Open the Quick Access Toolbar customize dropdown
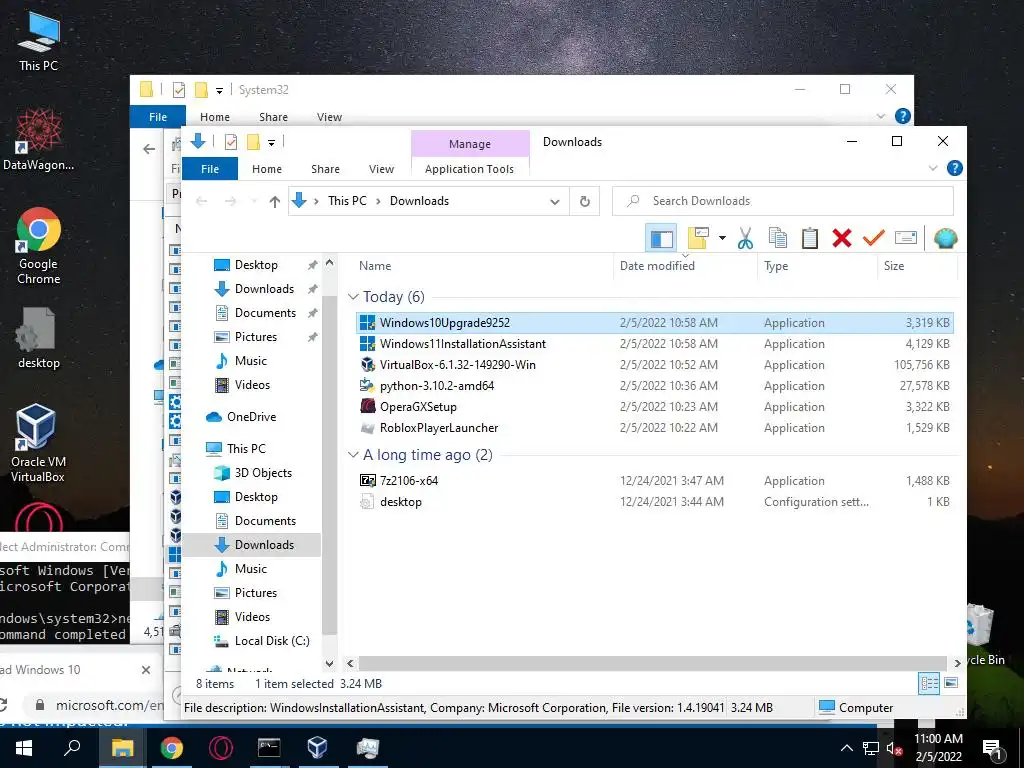1024x768 pixels. pyautogui.click(x=271, y=142)
